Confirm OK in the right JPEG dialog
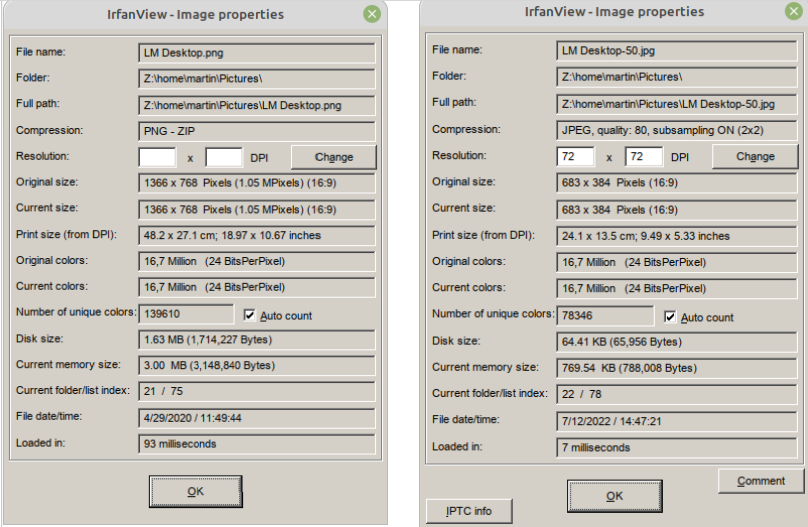This screenshot has height=527, width=808. tap(614, 496)
